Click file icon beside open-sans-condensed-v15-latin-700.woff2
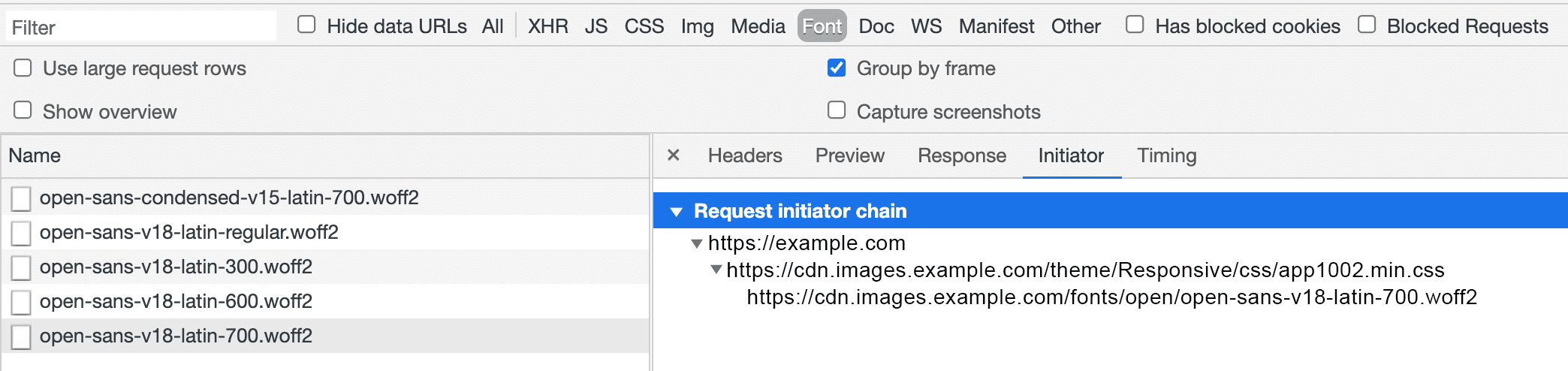Viewport: 1568px width, 371px height. point(21,198)
